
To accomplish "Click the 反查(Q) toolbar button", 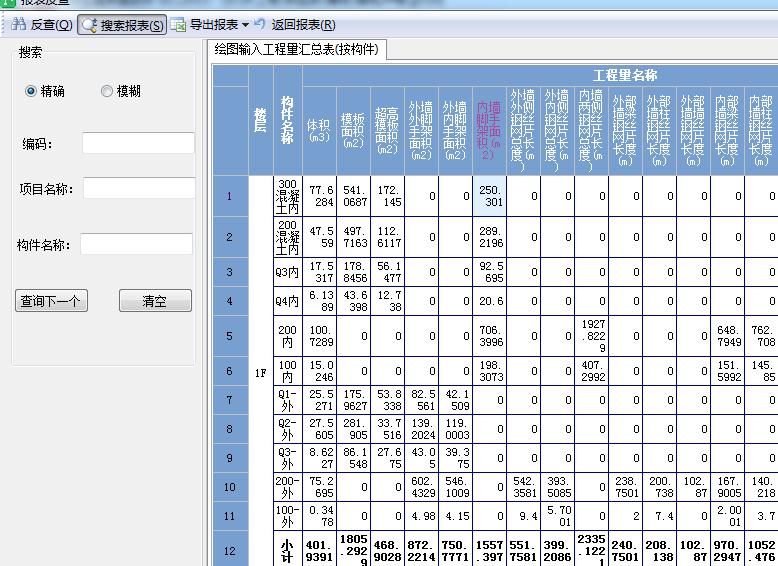I will tap(42, 24).
